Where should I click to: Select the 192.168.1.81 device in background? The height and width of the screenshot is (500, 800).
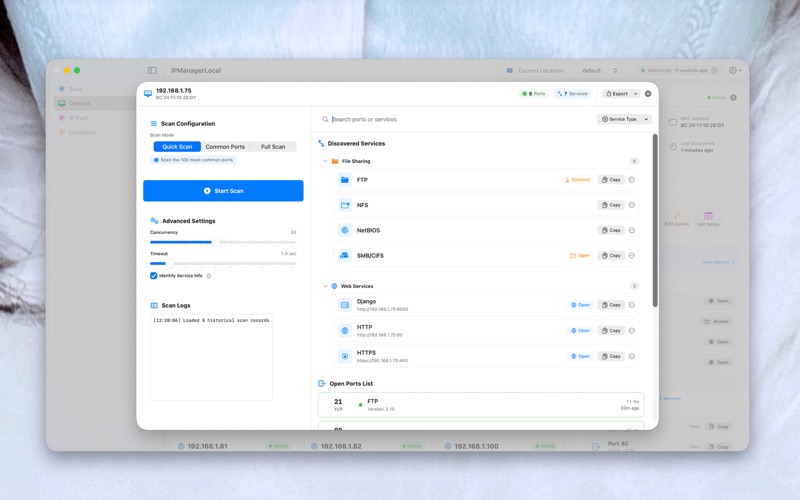click(x=207, y=446)
